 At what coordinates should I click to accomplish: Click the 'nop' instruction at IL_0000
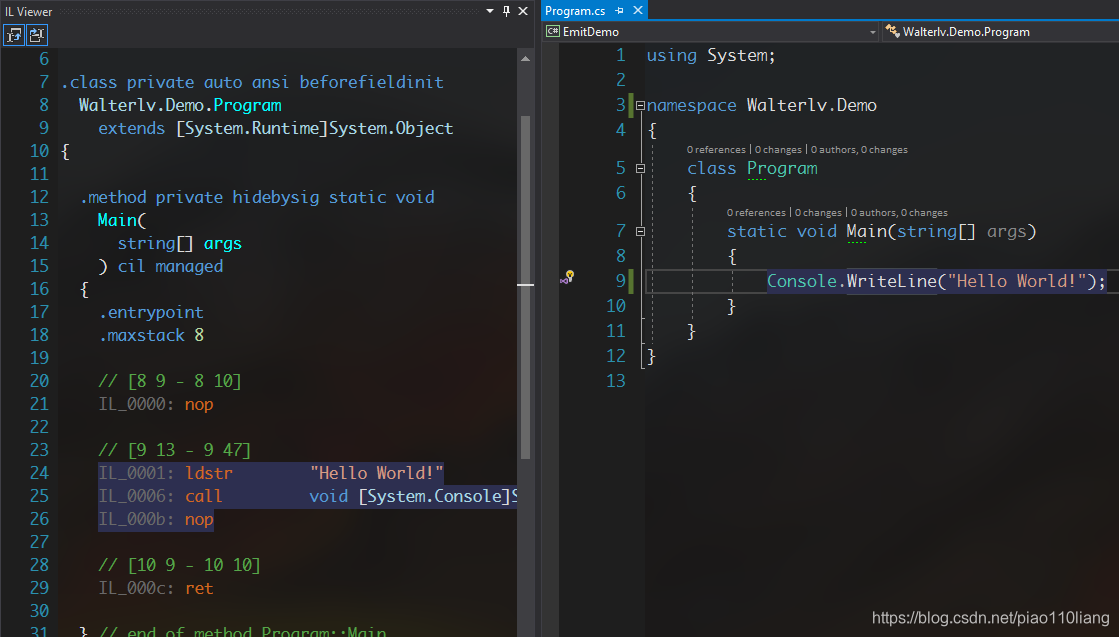[198, 404]
